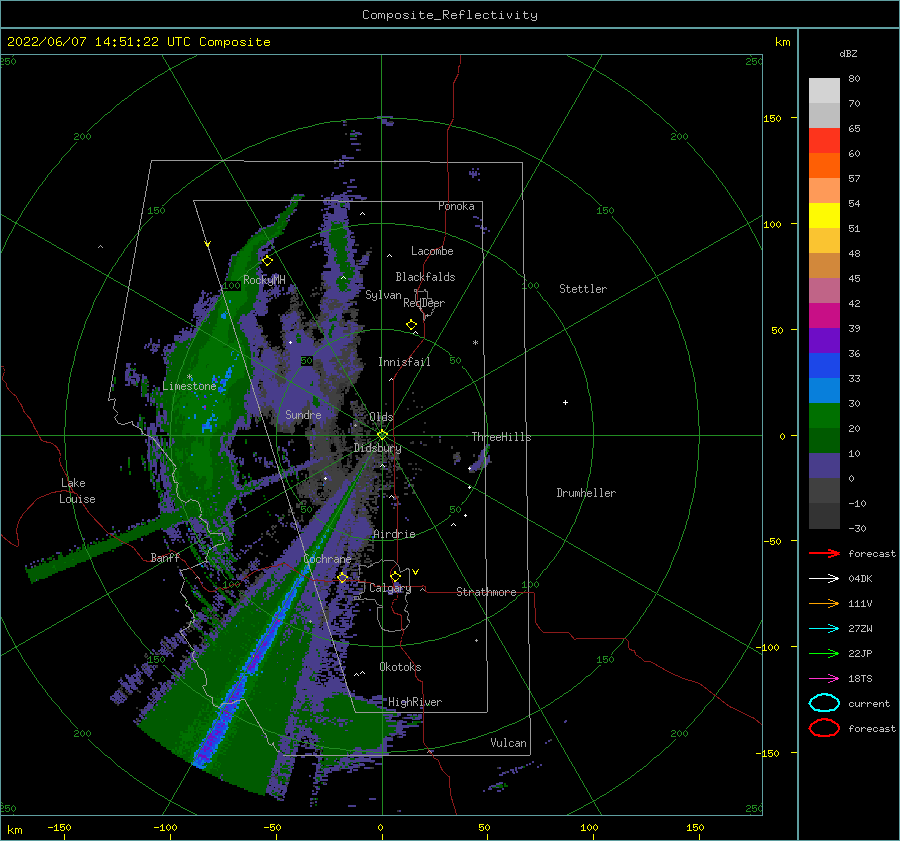Select the bright yellow 51-54 dBZ swatch
The width and height of the screenshot is (900, 841).
(x=824, y=216)
